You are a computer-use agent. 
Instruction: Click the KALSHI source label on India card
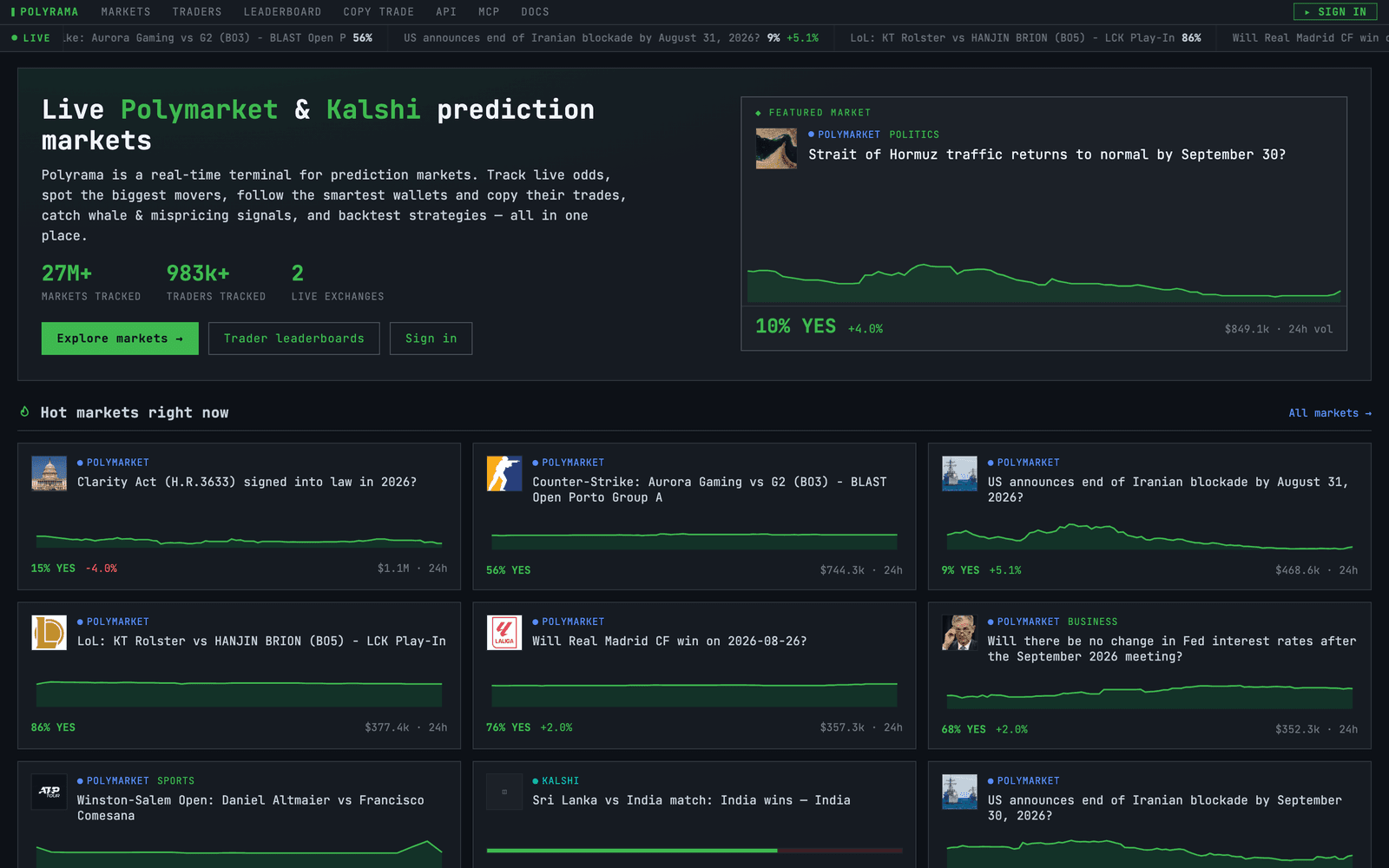point(556,781)
